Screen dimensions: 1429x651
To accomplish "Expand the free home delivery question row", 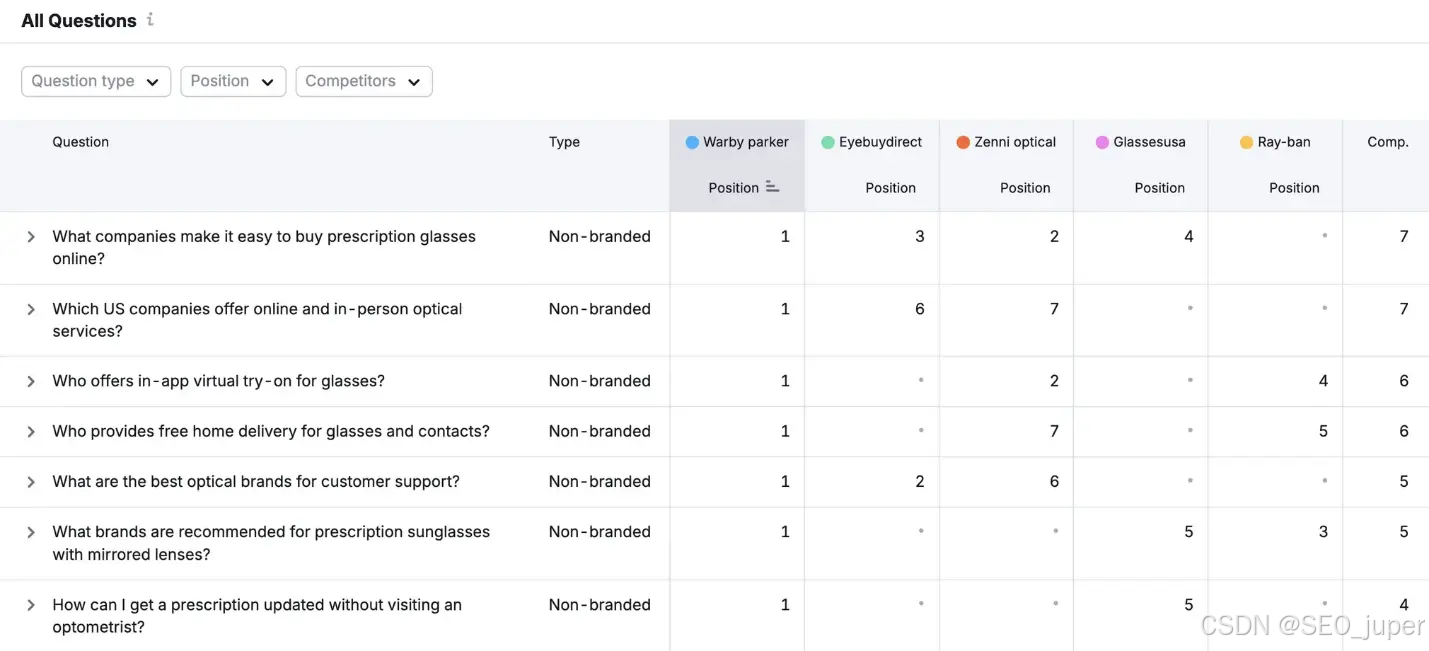I will click(x=31, y=432).
